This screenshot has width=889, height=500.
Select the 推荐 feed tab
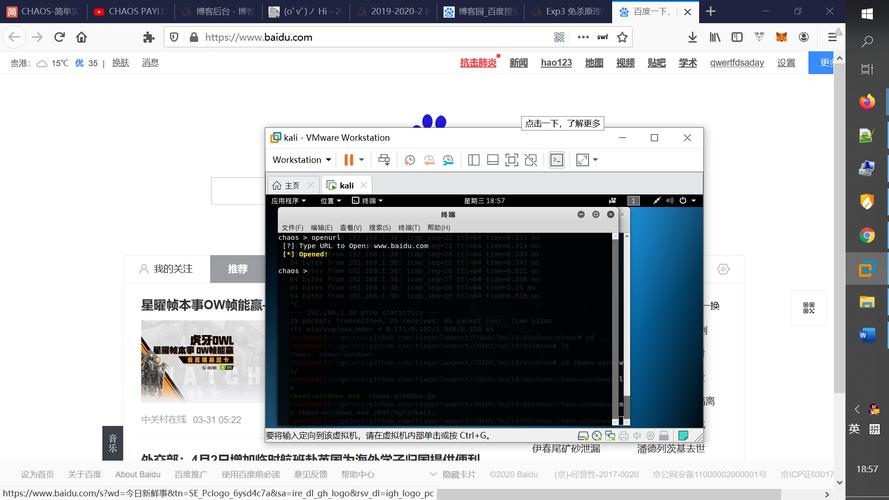point(237,269)
